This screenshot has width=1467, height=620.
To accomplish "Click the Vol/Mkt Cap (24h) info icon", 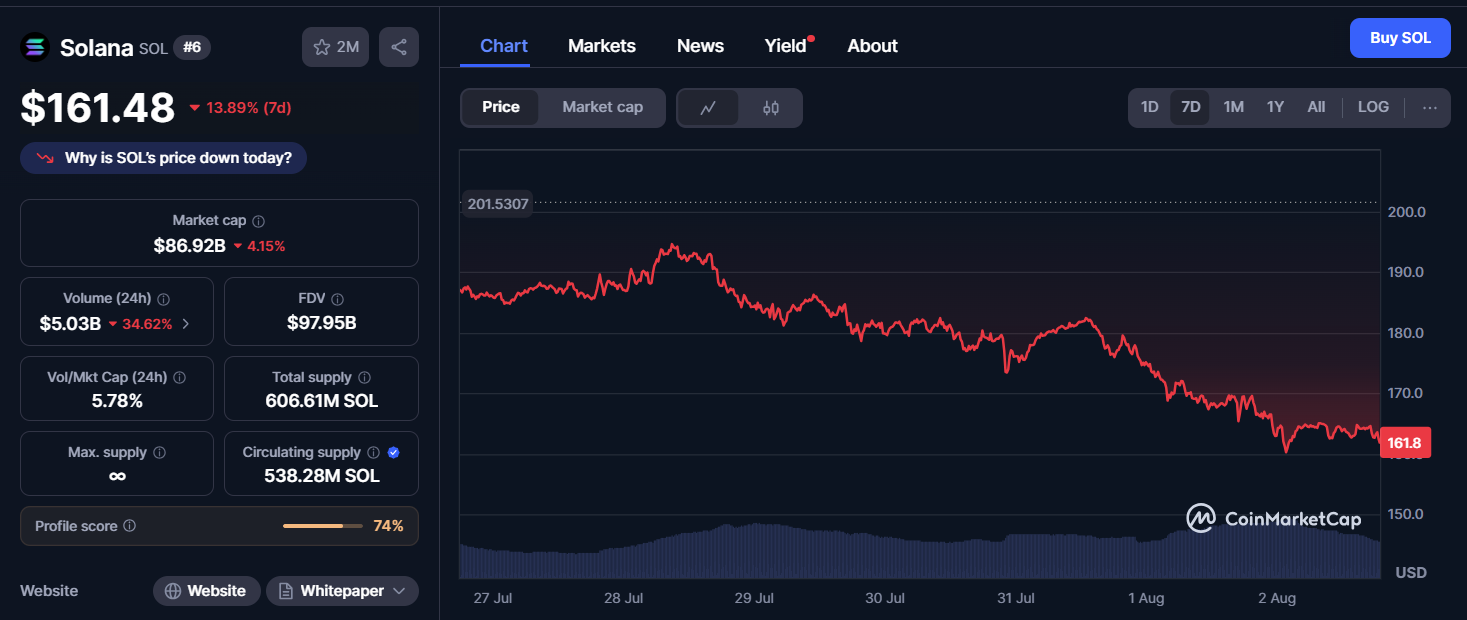I will 179,378.
